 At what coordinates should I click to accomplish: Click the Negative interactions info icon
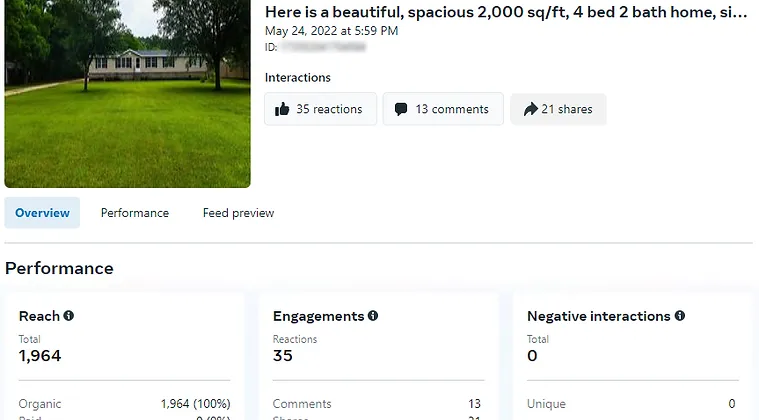(x=680, y=316)
